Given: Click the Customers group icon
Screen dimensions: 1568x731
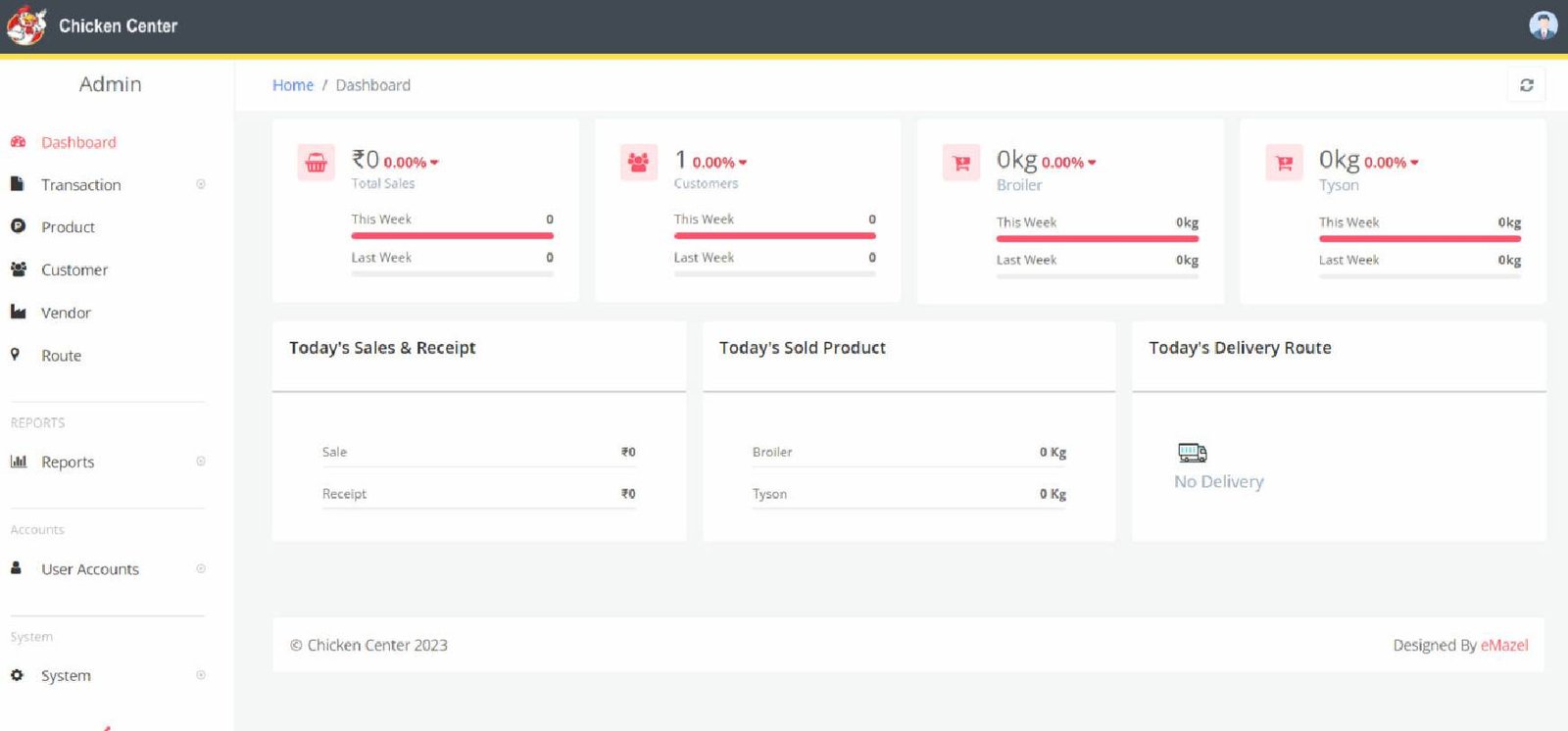Looking at the screenshot, I should (638, 163).
